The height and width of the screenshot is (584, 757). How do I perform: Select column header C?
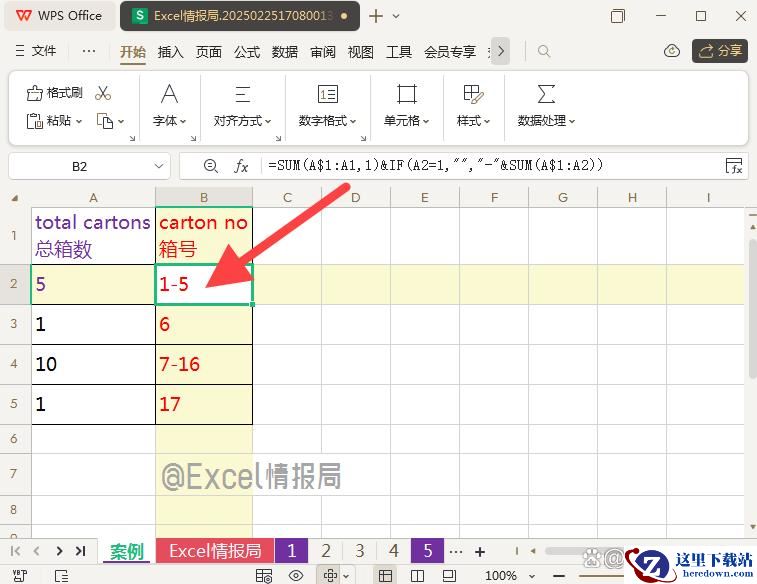click(287, 197)
